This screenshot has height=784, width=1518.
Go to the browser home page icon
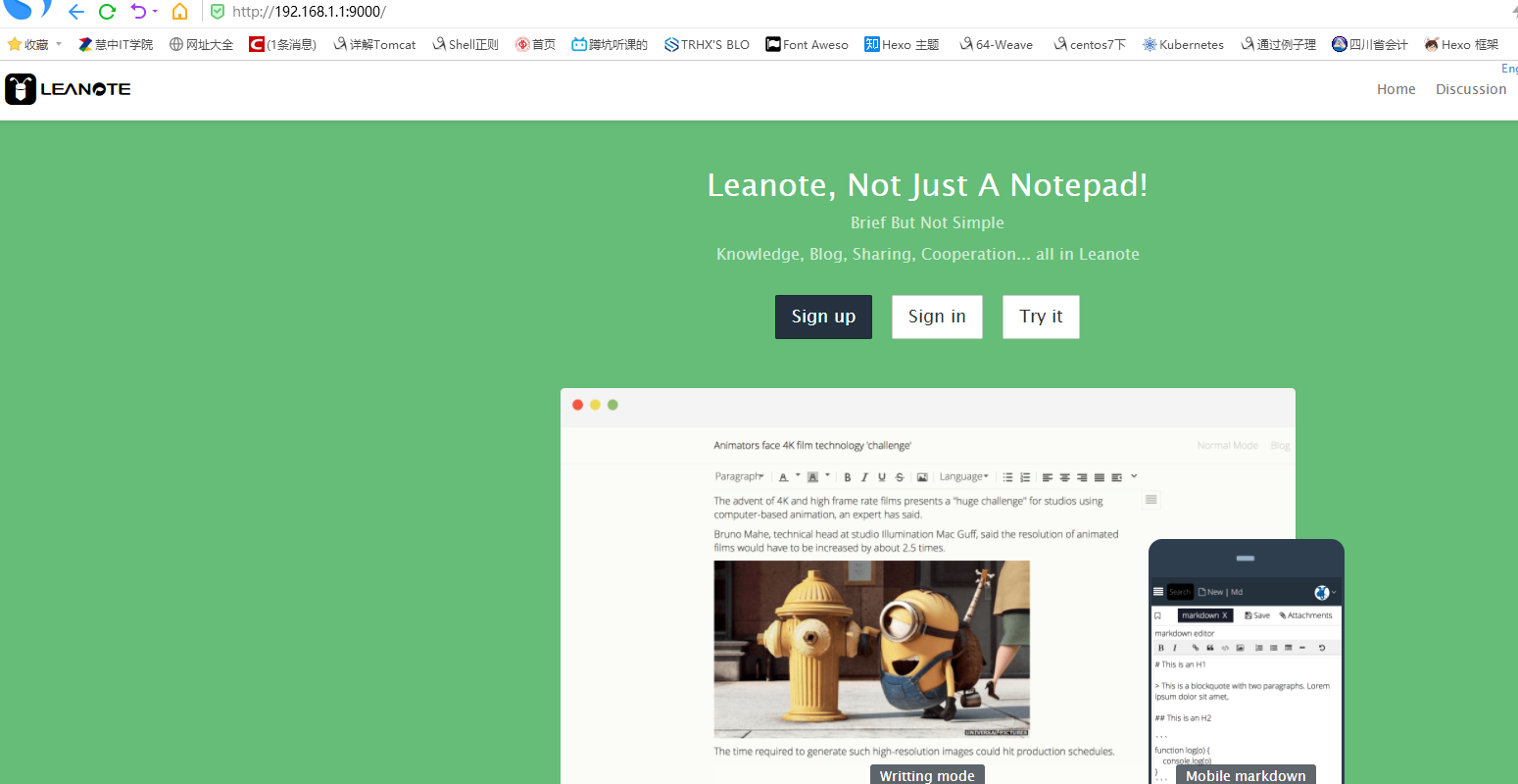pos(179,12)
